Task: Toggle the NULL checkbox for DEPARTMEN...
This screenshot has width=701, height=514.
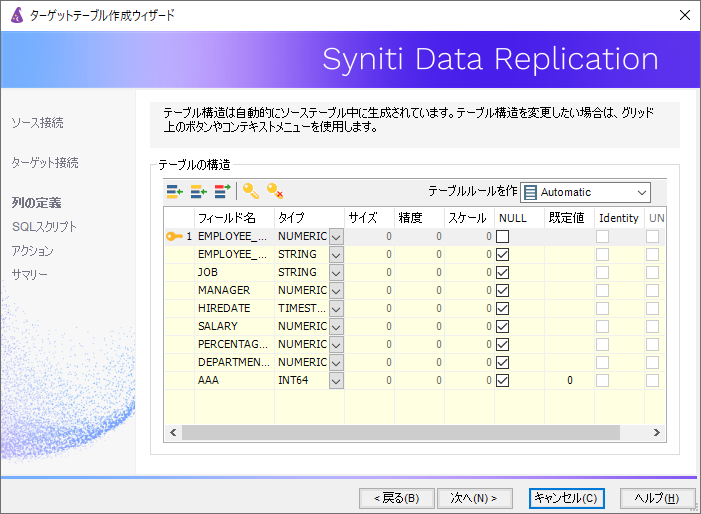Action: (x=503, y=362)
